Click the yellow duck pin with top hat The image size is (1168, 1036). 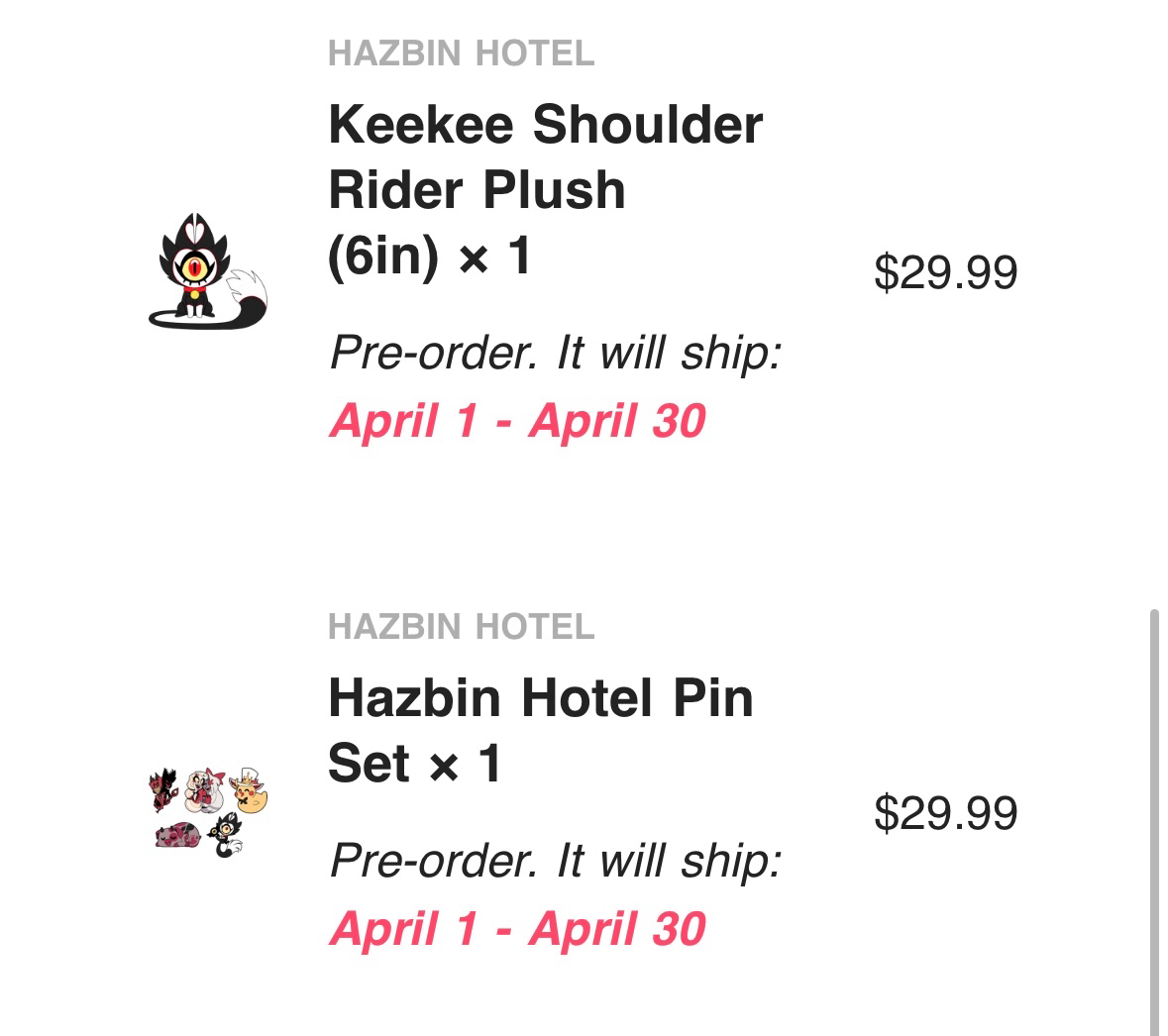point(250,793)
